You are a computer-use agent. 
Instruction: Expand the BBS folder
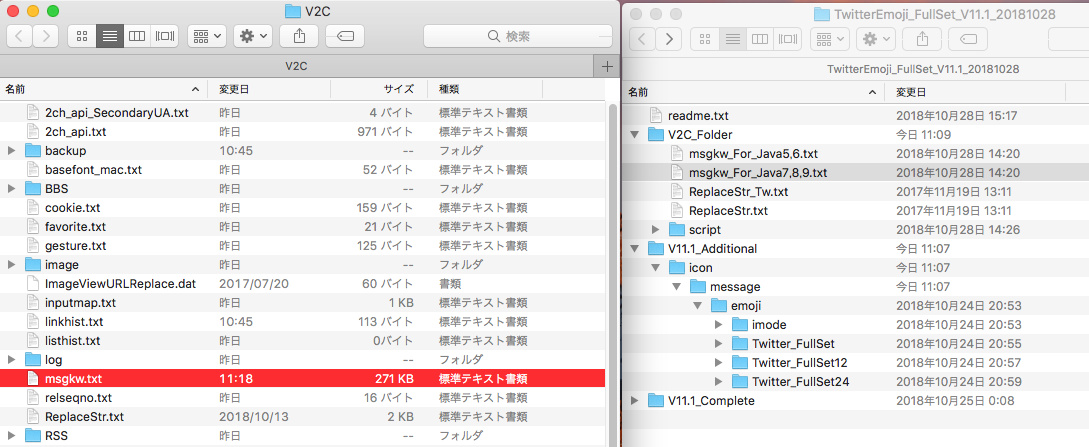click(x=11, y=189)
